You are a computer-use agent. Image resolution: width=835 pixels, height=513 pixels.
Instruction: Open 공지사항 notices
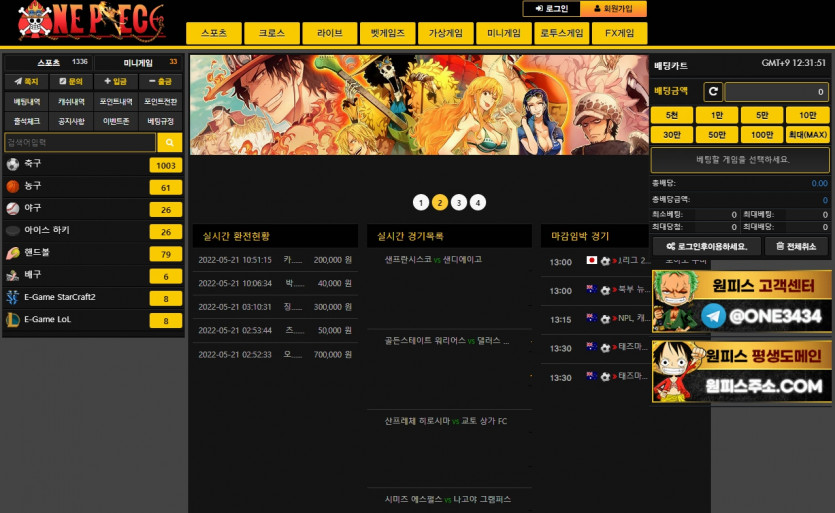[71, 121]
